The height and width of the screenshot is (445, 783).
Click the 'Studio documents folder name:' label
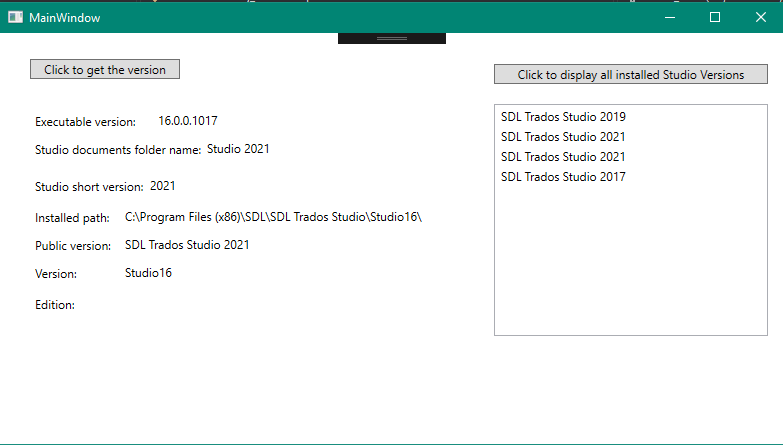tap(118, 150)
